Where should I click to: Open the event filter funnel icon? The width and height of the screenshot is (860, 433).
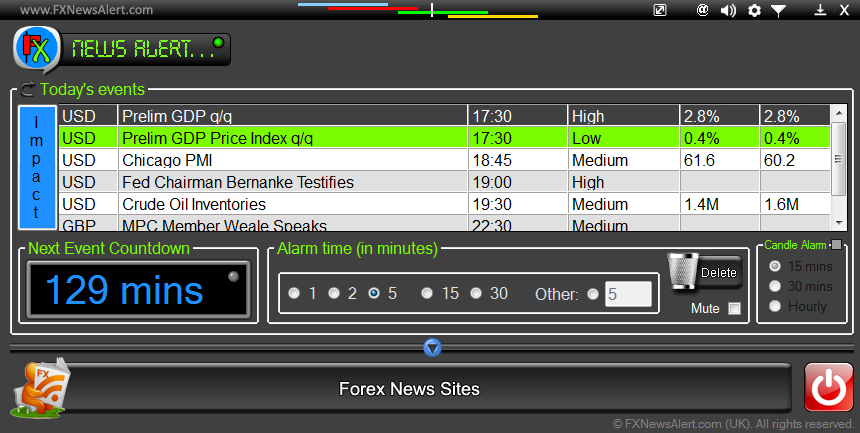click(778, 10)
